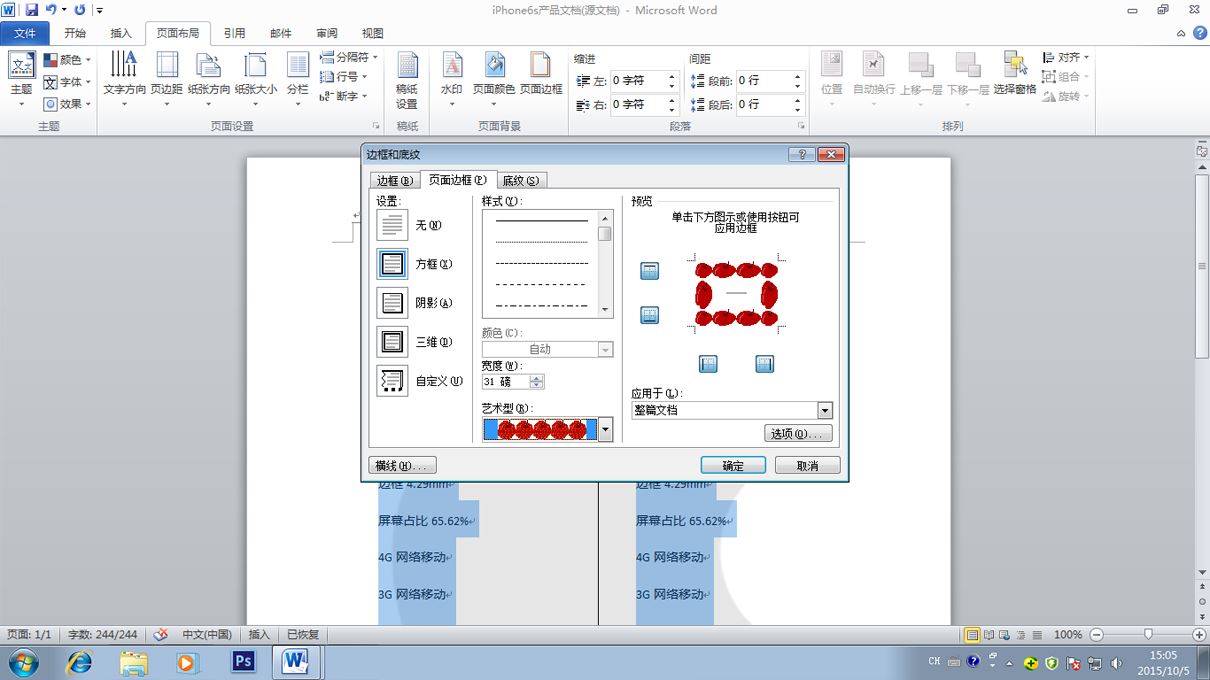Open the Windows Start button
Screen dimensions: 1210x680
(x=22, y=662)
